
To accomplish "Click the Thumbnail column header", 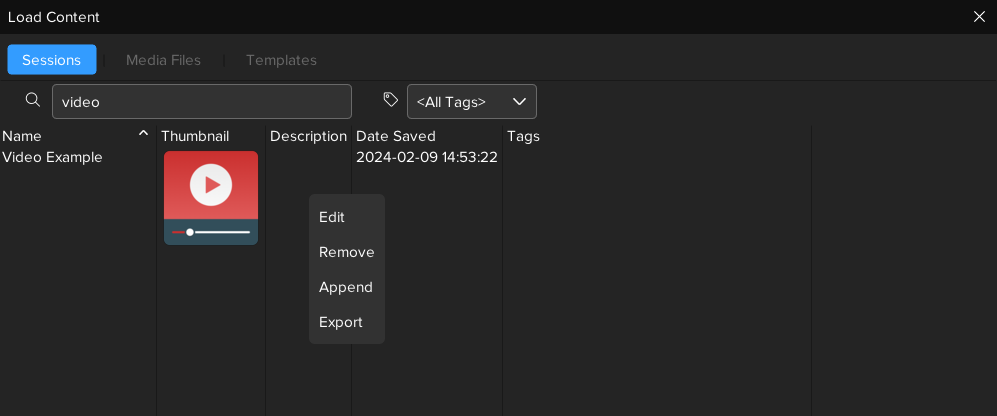I will click(195, 136).
